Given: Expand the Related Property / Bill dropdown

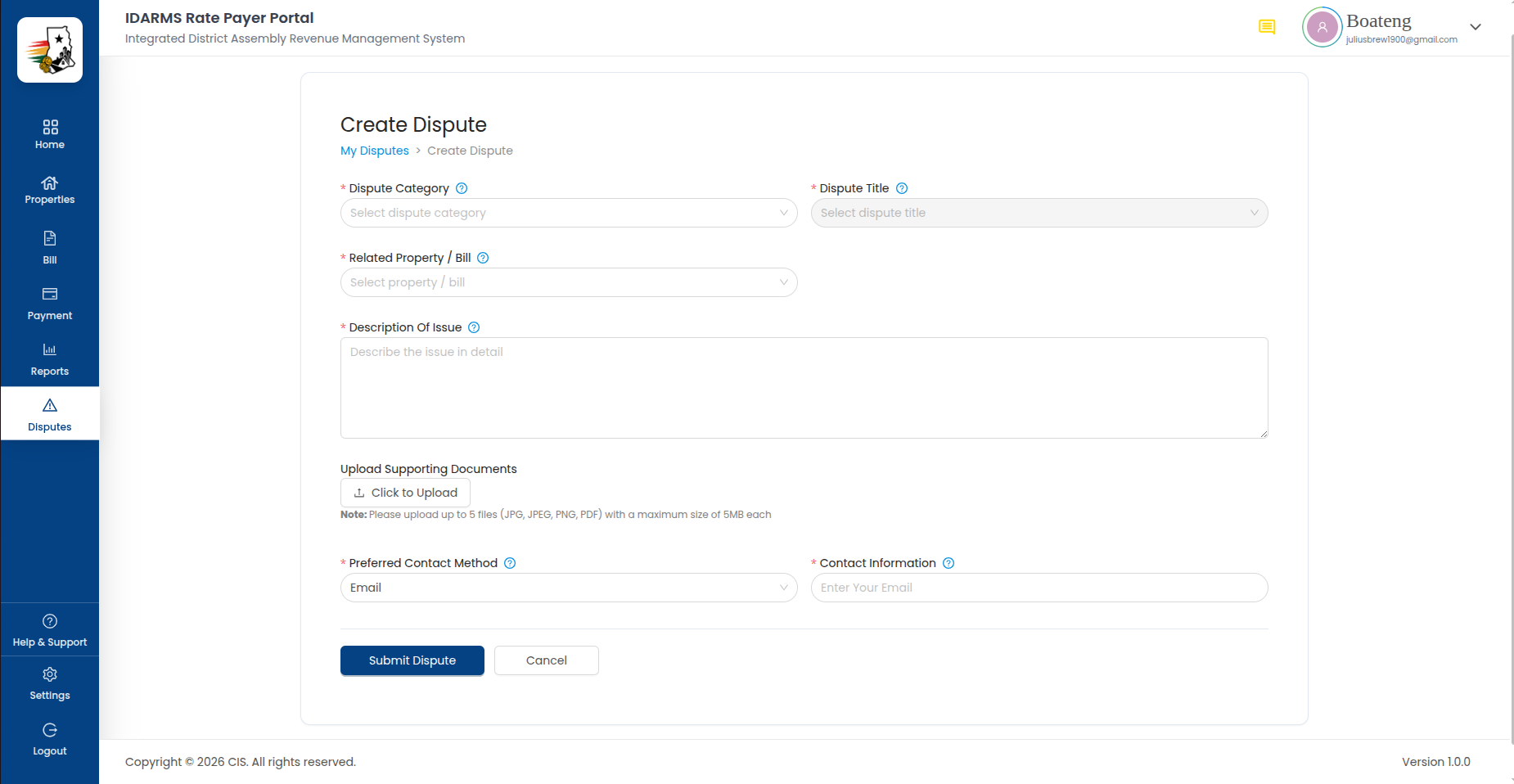Looking at the screenshot, I should click(x=569, y=282).
